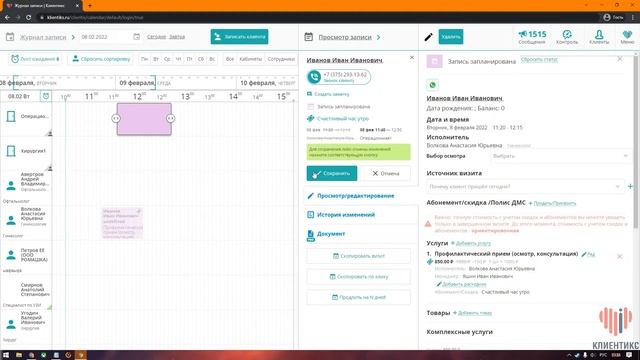
Task: Select the '10 февраля' day on timeline
Action: click(258, 83)
